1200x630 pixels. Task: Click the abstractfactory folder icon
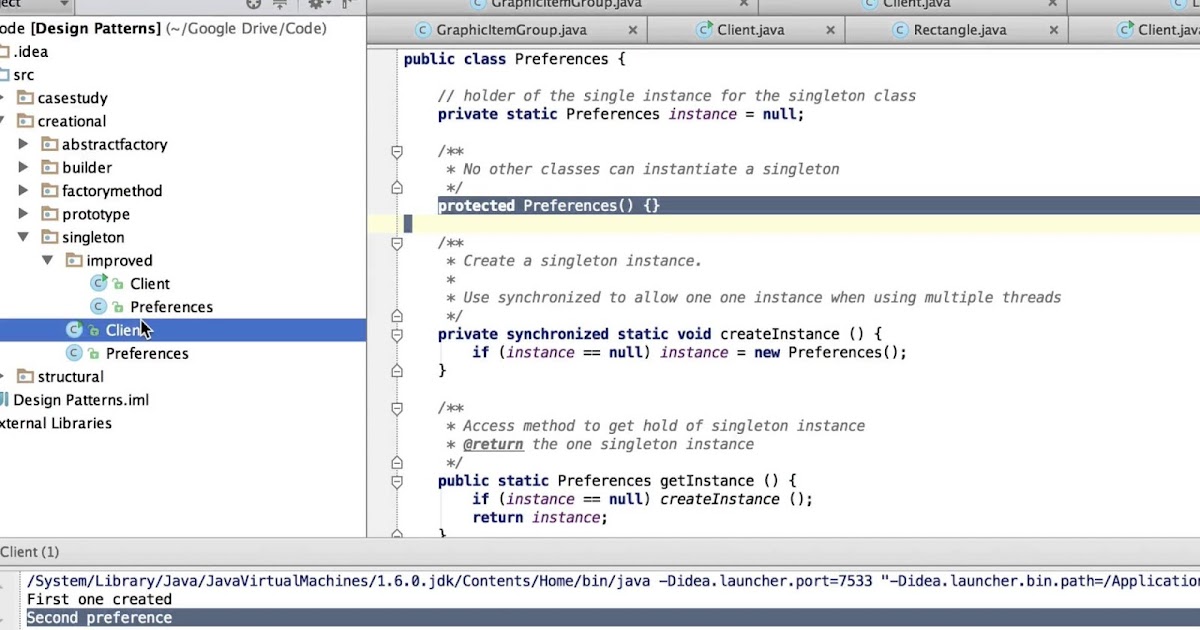(x=50, y=144)
